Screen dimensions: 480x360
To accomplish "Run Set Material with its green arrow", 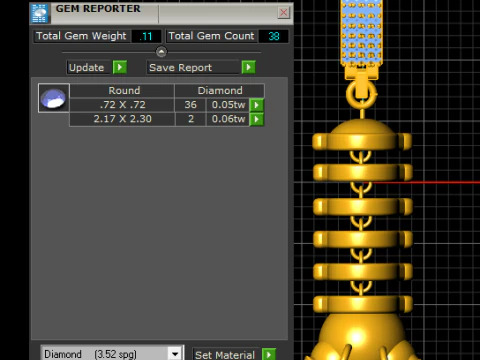I will (269, 354).
